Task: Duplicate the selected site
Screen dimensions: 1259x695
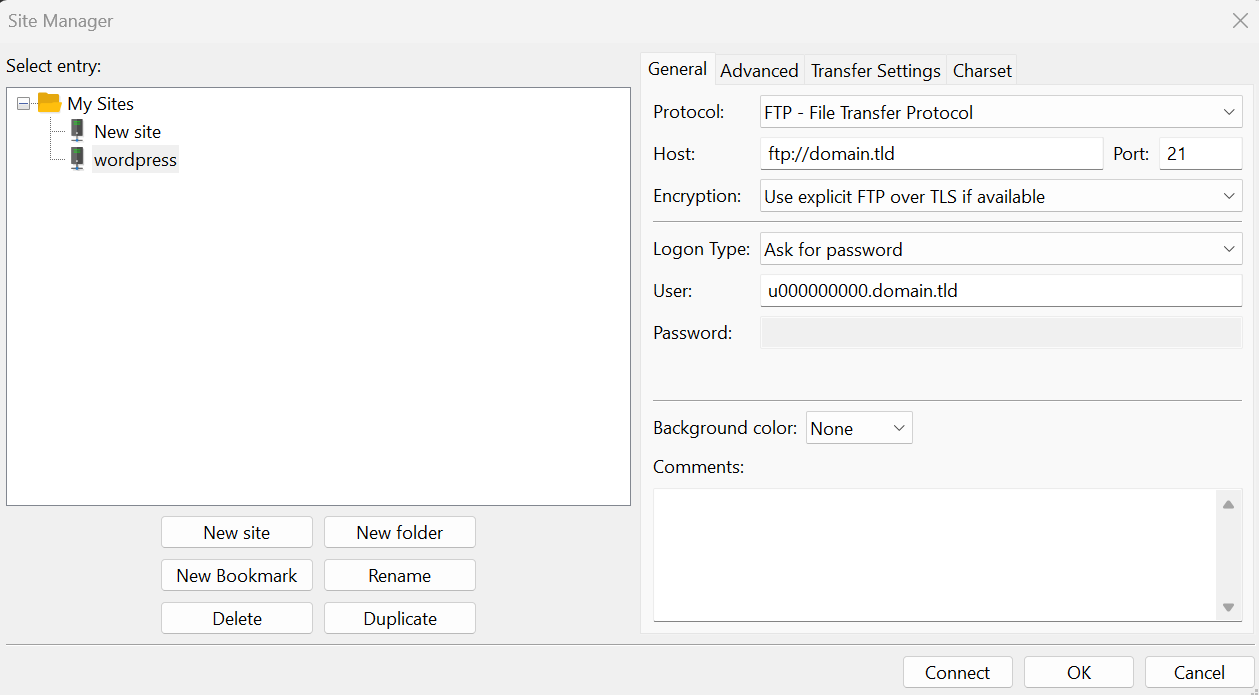Action: [399, 618]
